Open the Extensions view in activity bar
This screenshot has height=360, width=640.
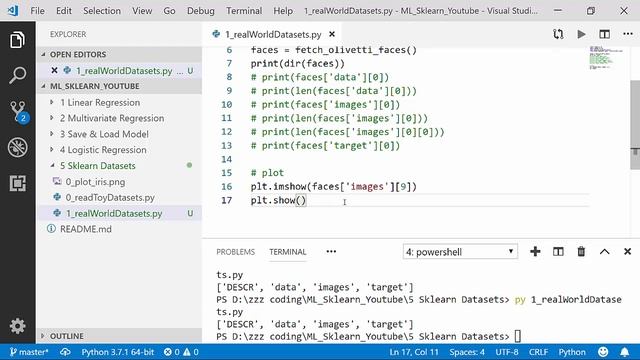18,183
